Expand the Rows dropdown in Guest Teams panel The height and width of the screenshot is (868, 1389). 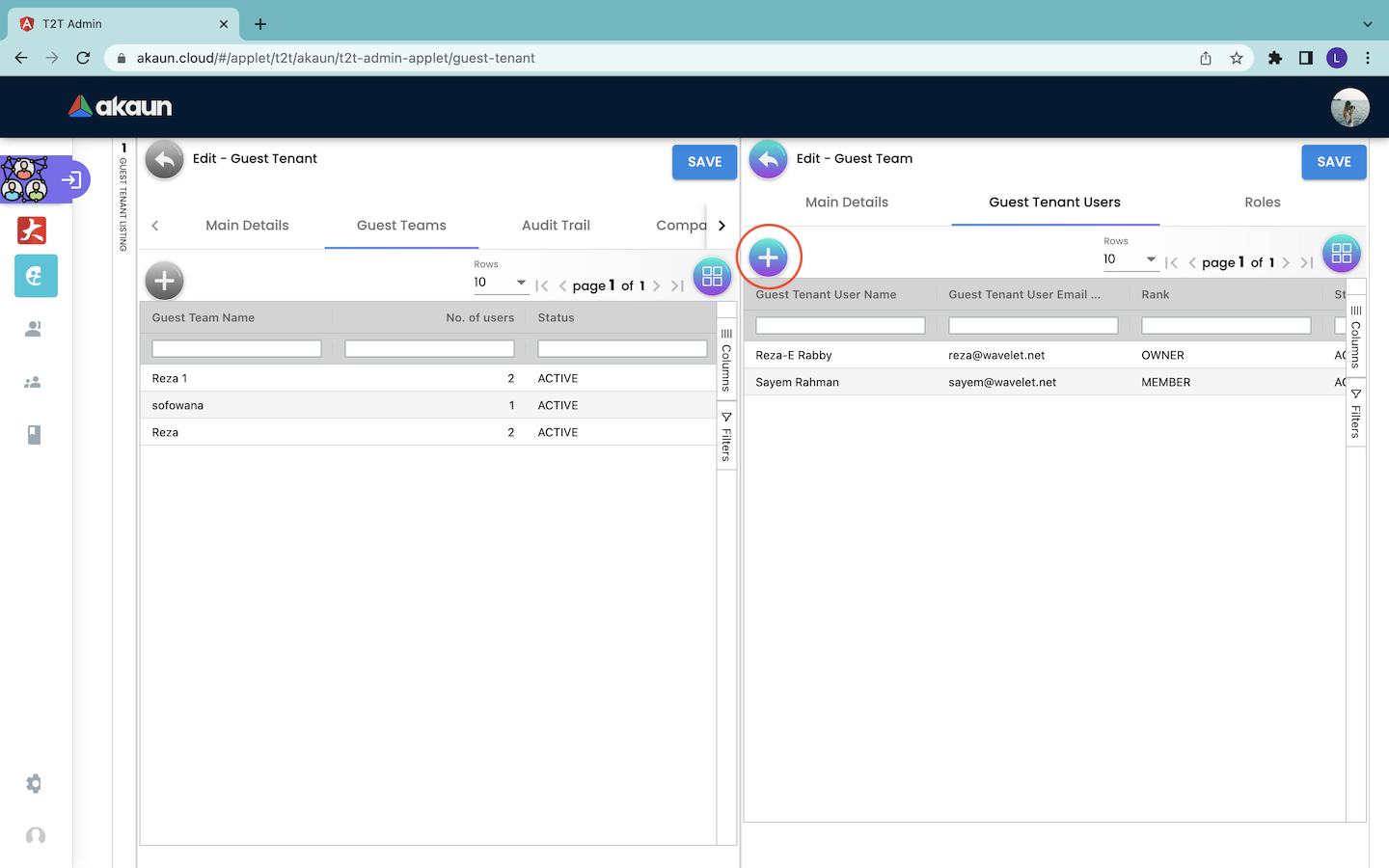pyautogui.click(x=501, y=283)
